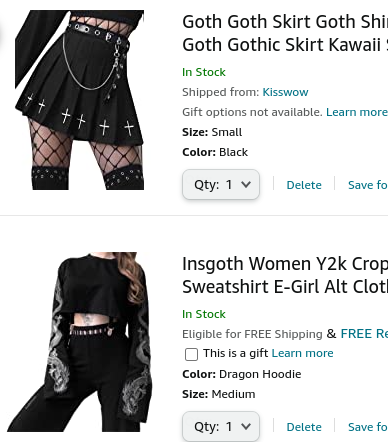This screenshot has width=388, height=442.
Task: Open the Insgoth Women Y2k Crop title
Action: click(x=285, y=275)
